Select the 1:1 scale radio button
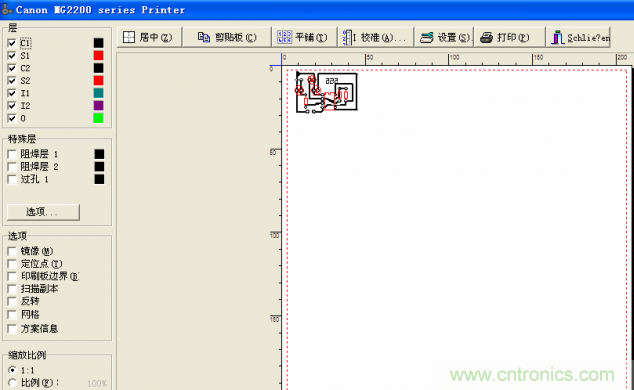Viewport: 634px width, 390px height. pos(12,370)
